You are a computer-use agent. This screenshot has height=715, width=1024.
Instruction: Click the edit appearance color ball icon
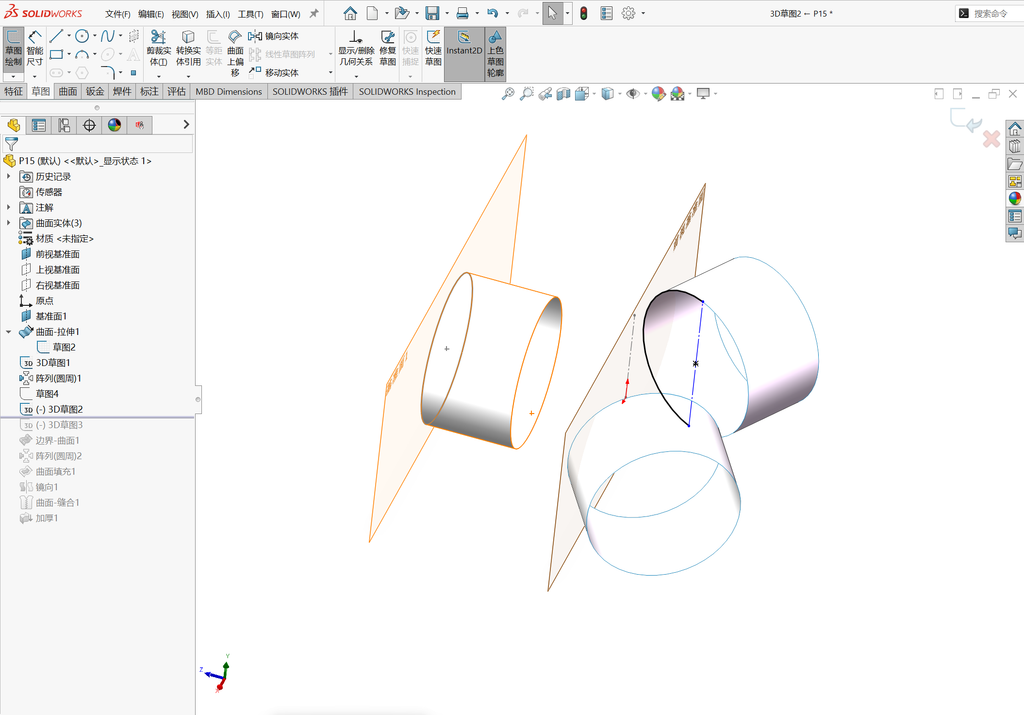(x=658, y=94)
